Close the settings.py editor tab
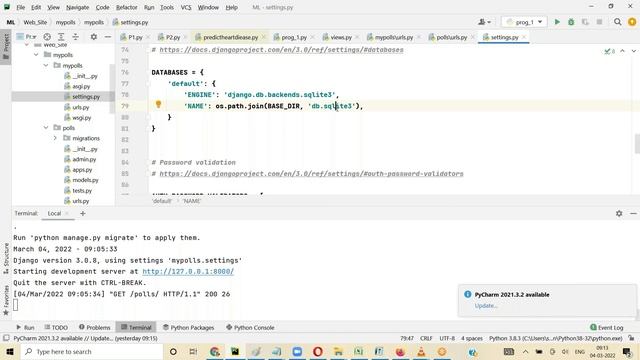Image resolution: width=640 pixels, height=360 pixels. pyautogui.click(x=524, y=37)
